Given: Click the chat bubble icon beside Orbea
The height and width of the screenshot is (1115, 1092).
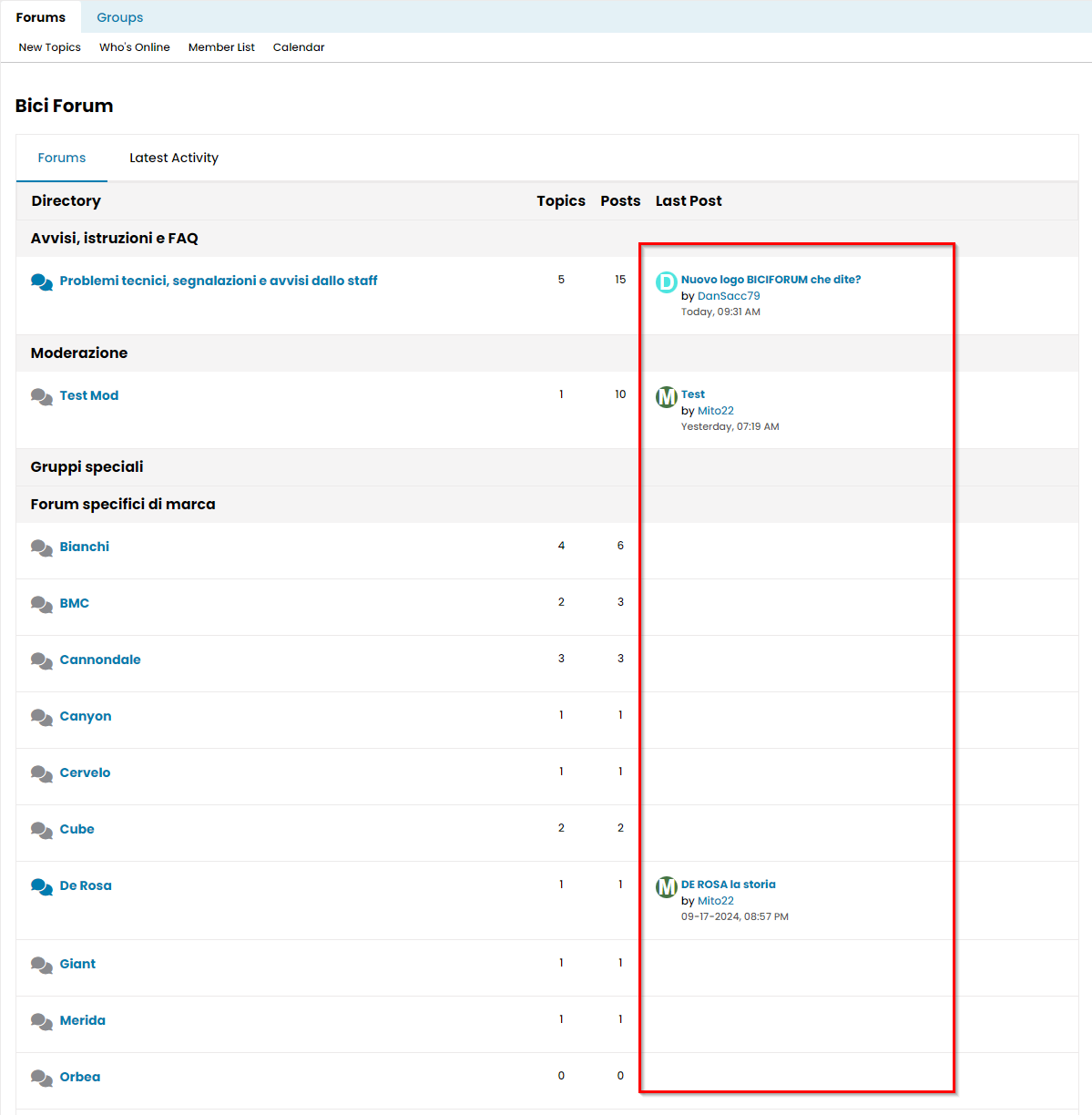Looking at the screenshot, I should (41, 1078).
